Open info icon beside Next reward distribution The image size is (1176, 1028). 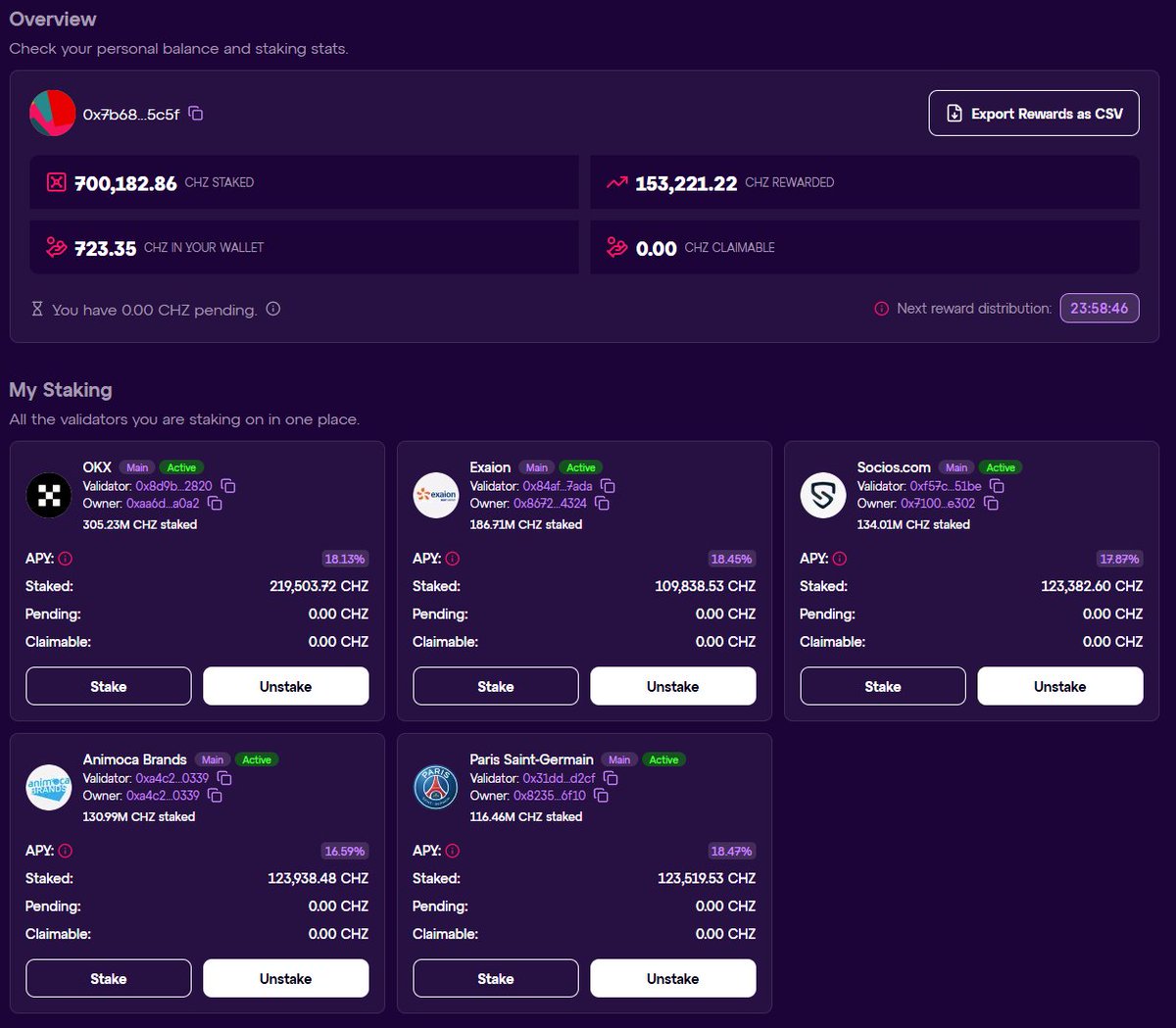(x=881, y=309)
